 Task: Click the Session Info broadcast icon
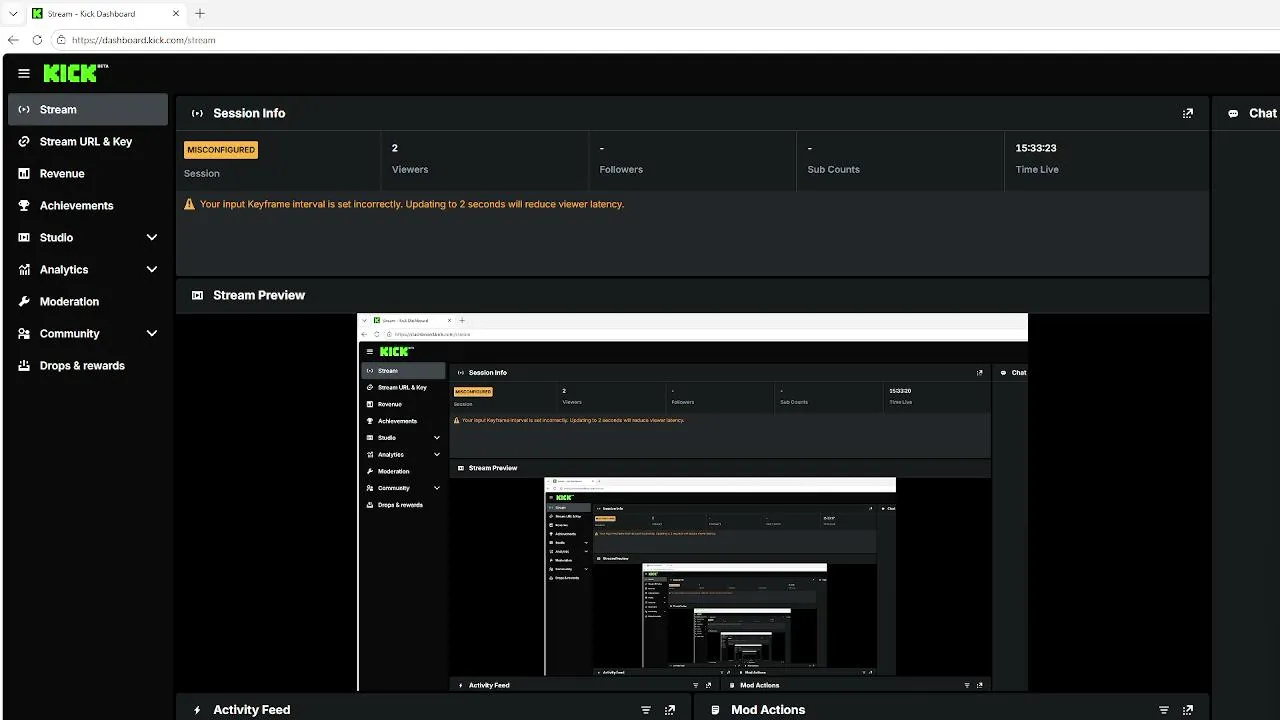pyautogui.click(x=197, y=114)
